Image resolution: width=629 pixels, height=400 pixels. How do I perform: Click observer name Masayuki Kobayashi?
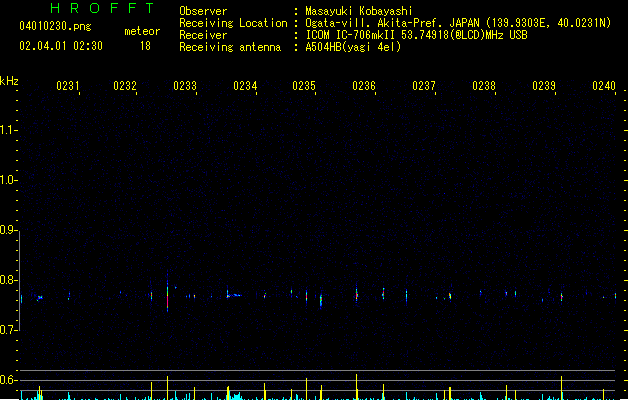(x=359, y=11)
